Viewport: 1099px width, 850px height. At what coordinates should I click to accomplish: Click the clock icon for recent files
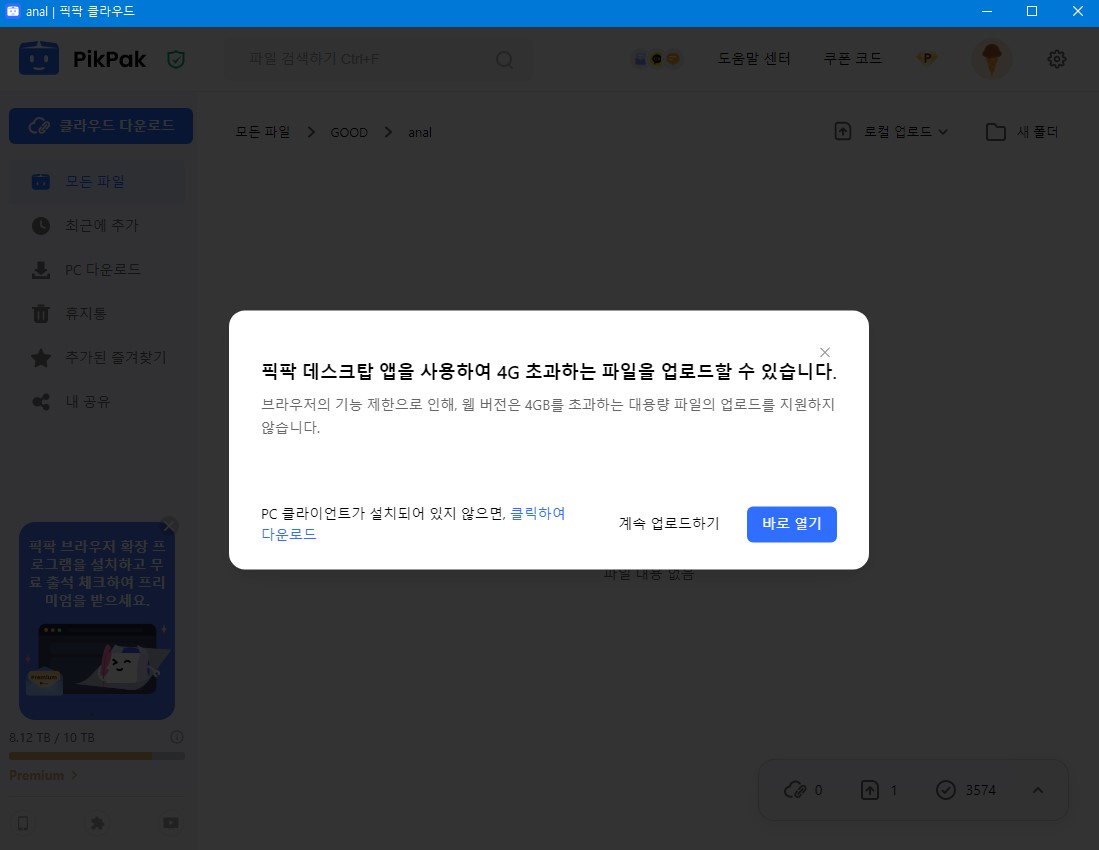point(41,226)
